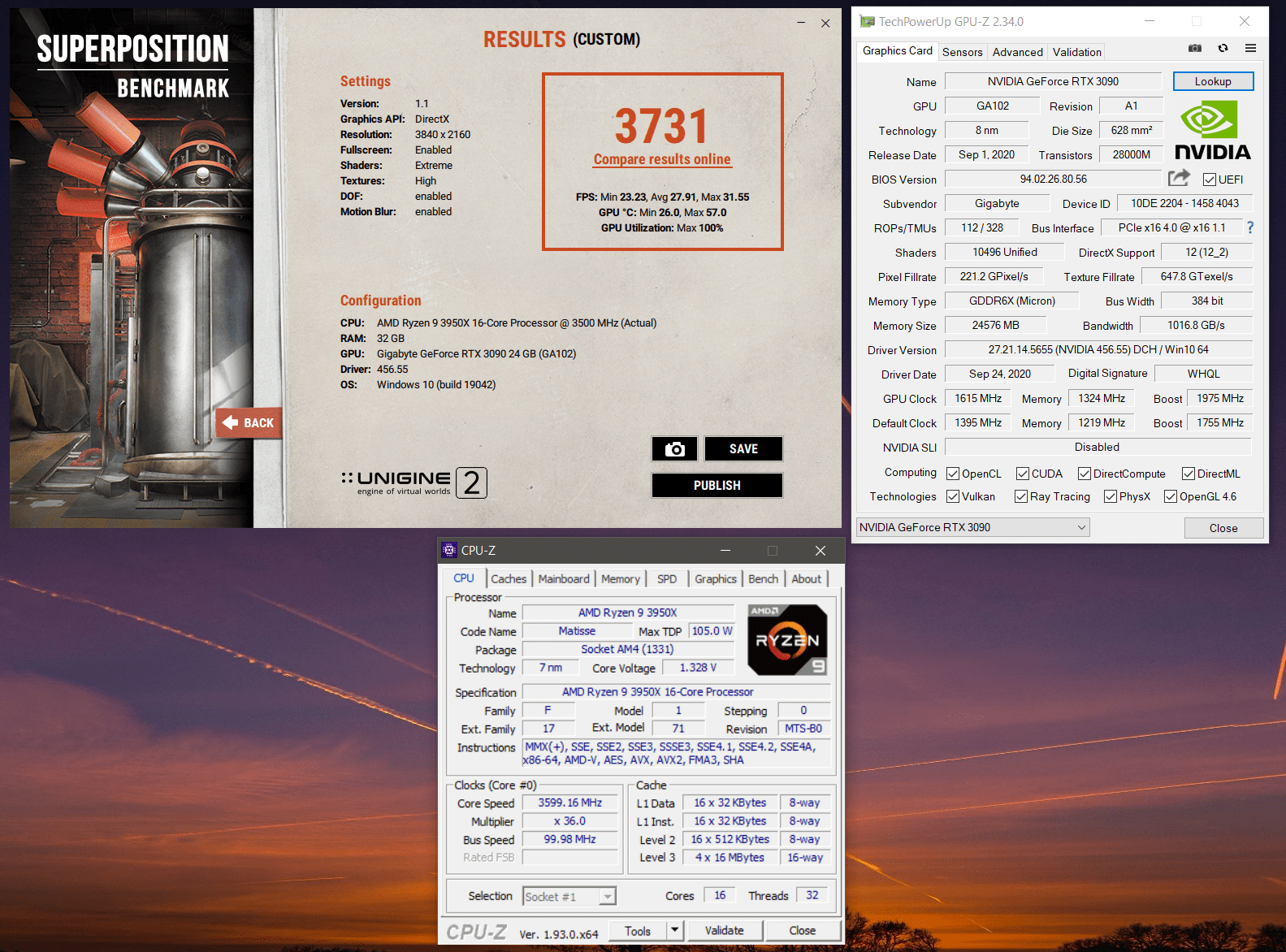The height and width of the screenshot is (952, 1286).
Task: Click the 3731 benchmark score
Action: click(661, 126)
